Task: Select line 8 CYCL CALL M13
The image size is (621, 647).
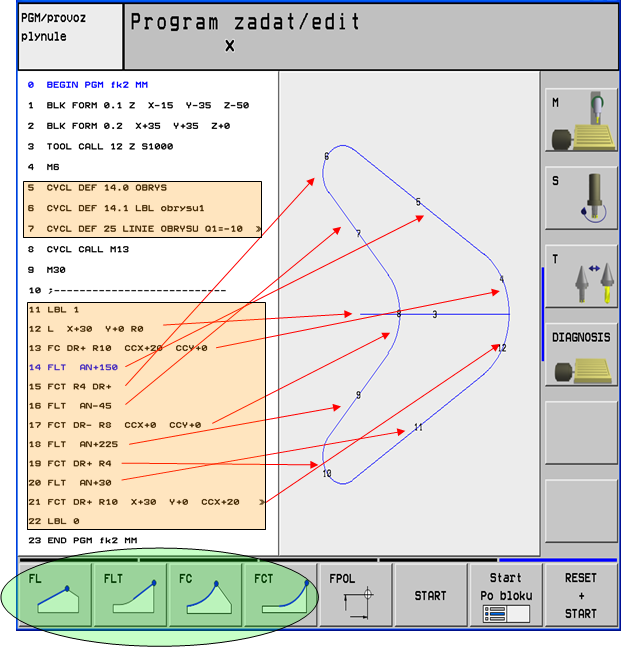Action: click(x=78, y=249)
